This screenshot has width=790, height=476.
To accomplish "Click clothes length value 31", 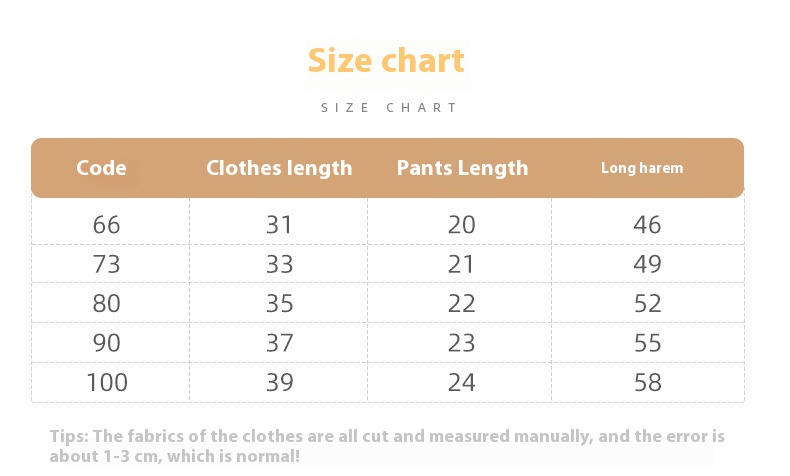I will tap(279, 225).
